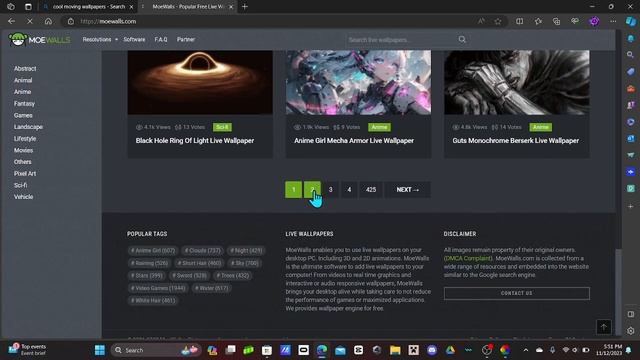Click the NEXT pagination button
640x360 pixels.
(407, 190)
